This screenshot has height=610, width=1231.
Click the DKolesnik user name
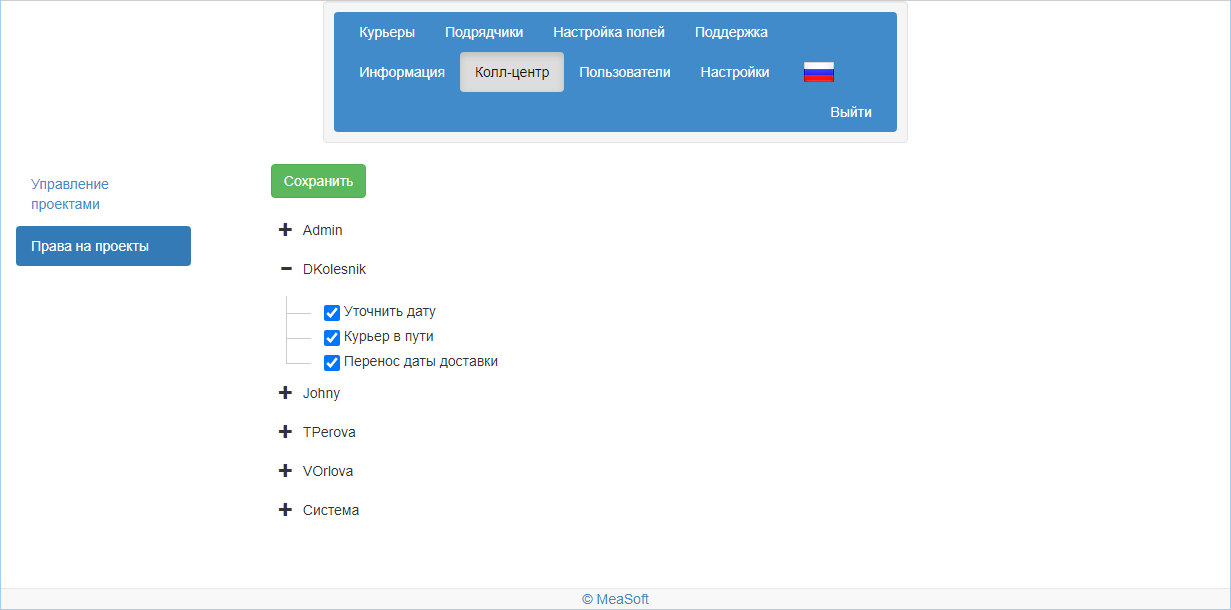tap(335, 269)
